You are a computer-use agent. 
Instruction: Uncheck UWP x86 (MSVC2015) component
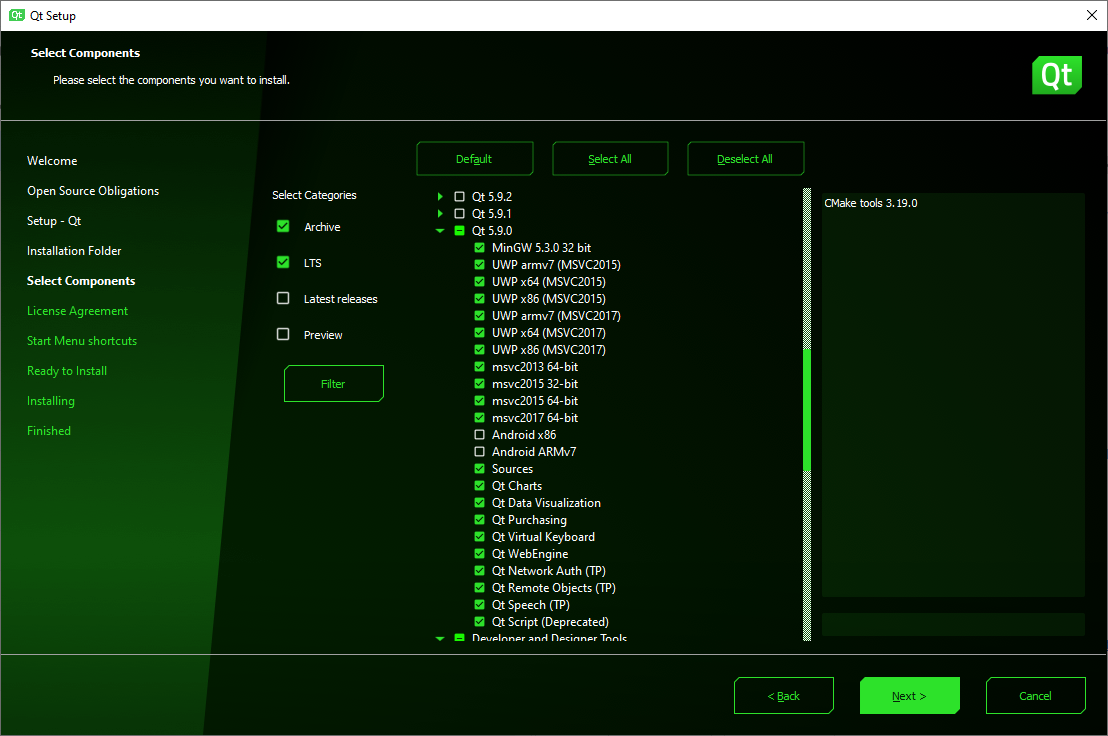(x=479, y=298)
